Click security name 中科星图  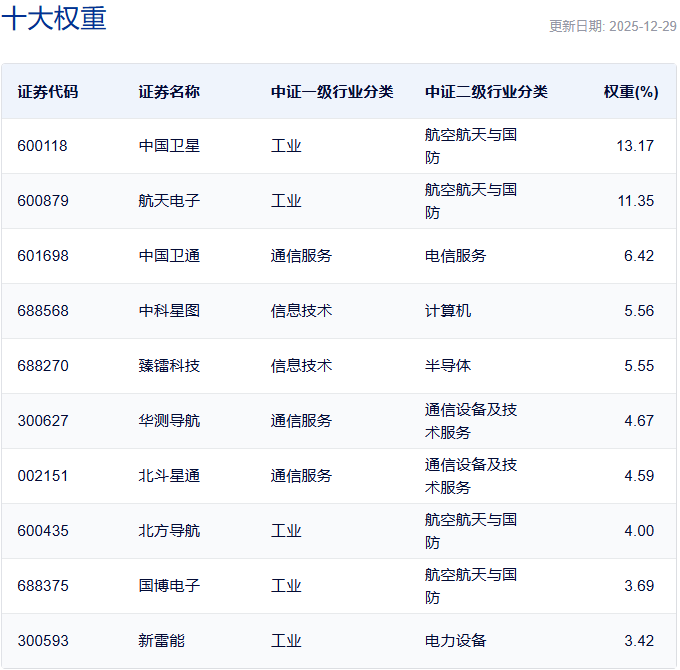[169, 311]
